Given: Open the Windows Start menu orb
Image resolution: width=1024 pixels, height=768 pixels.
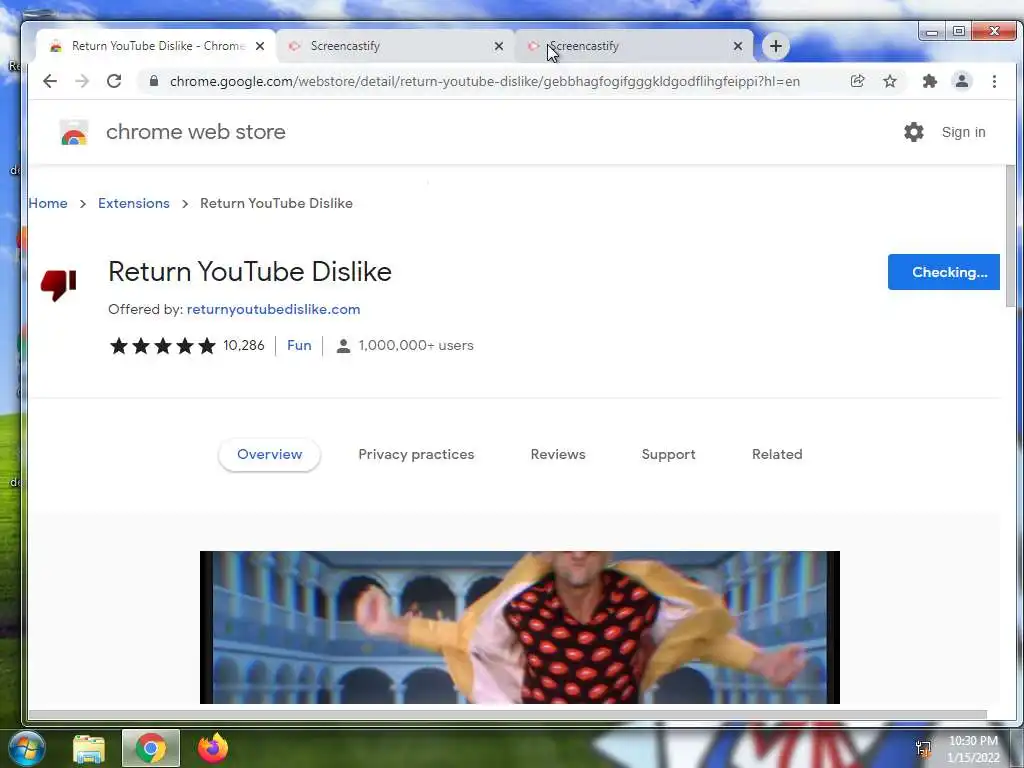Looking at the screenshot, I should click(x=27, y=749).
